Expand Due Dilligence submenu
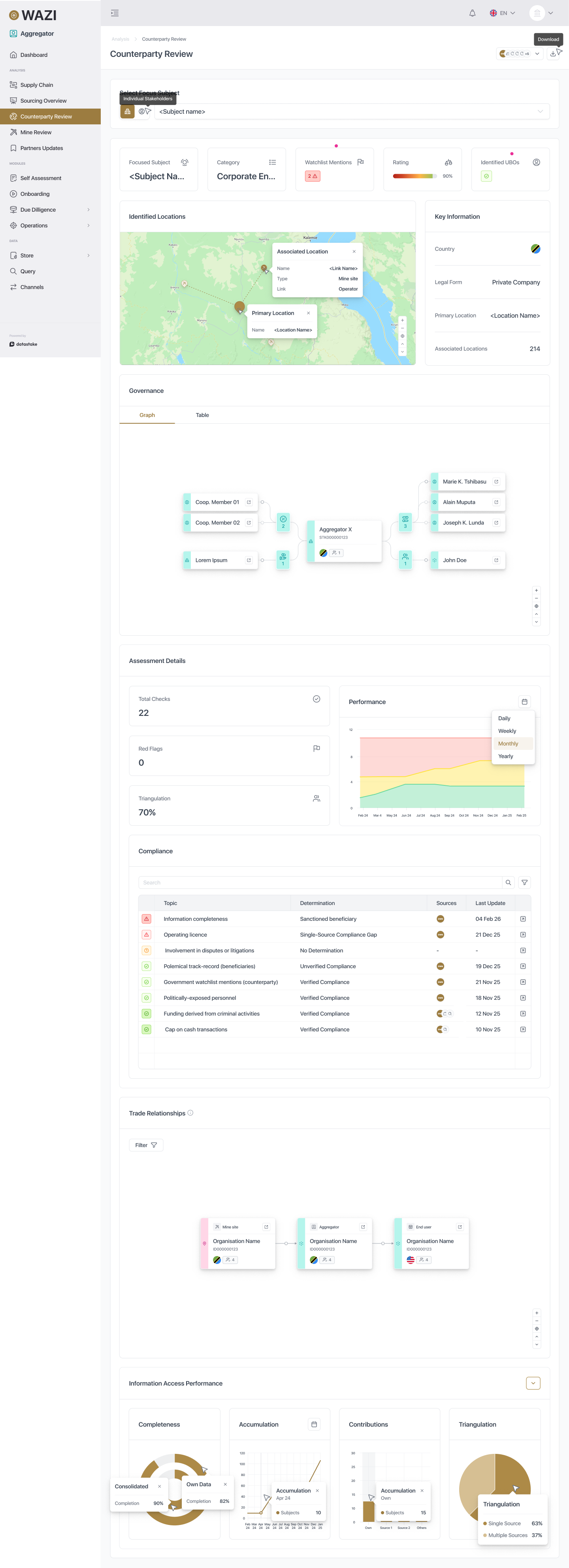Screen dimensions: 569x1568 tap(89, 210)
